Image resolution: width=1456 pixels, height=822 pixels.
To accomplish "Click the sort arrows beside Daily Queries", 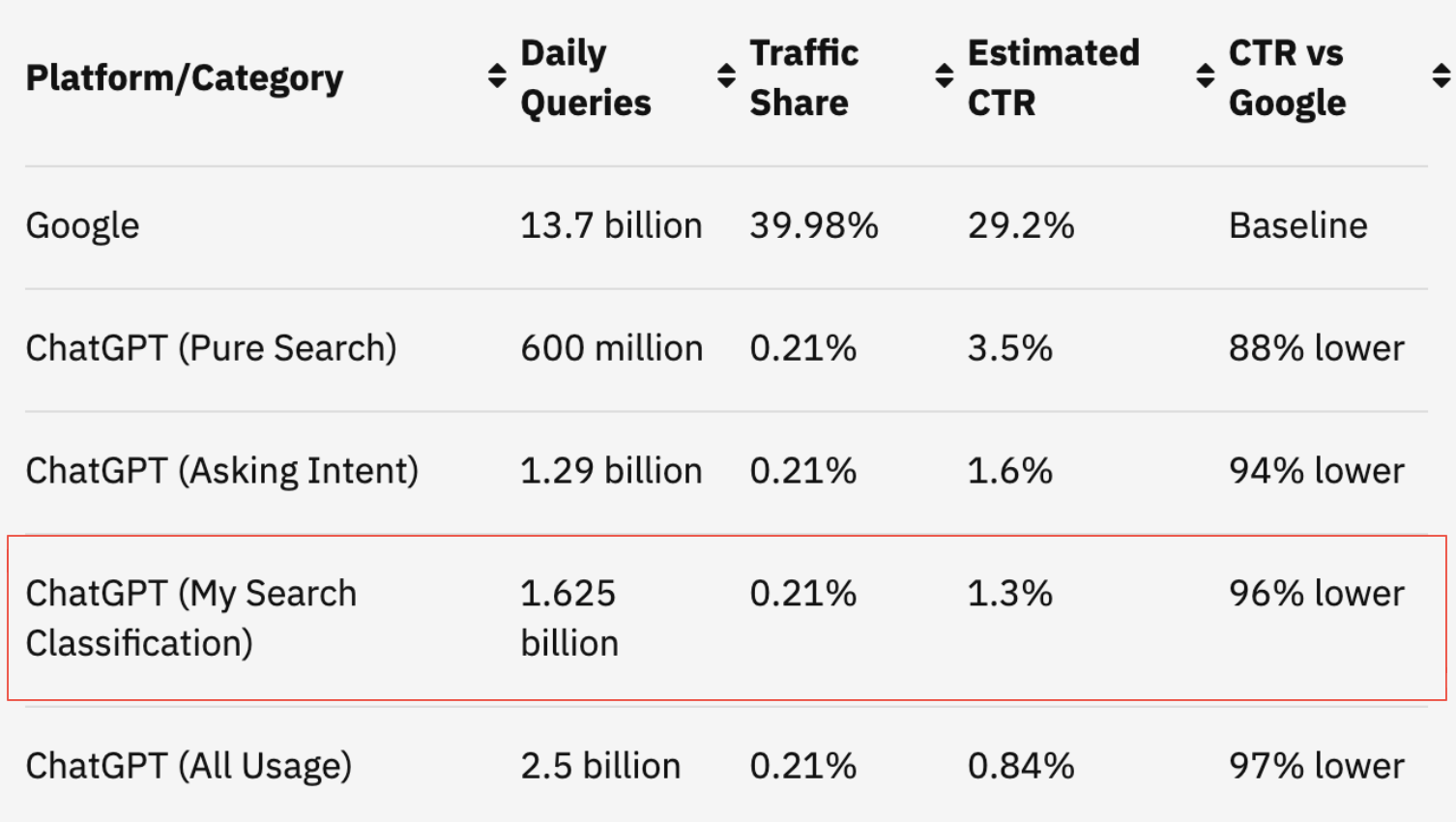I will point(726,76).
